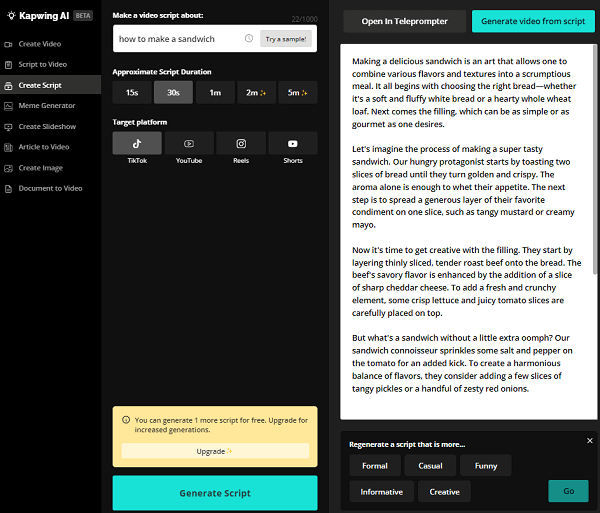Select the Informative tone option
Image resolution: width=600 pixels, height=513 pixels.
pyautogui.click(x=382, y=492)
